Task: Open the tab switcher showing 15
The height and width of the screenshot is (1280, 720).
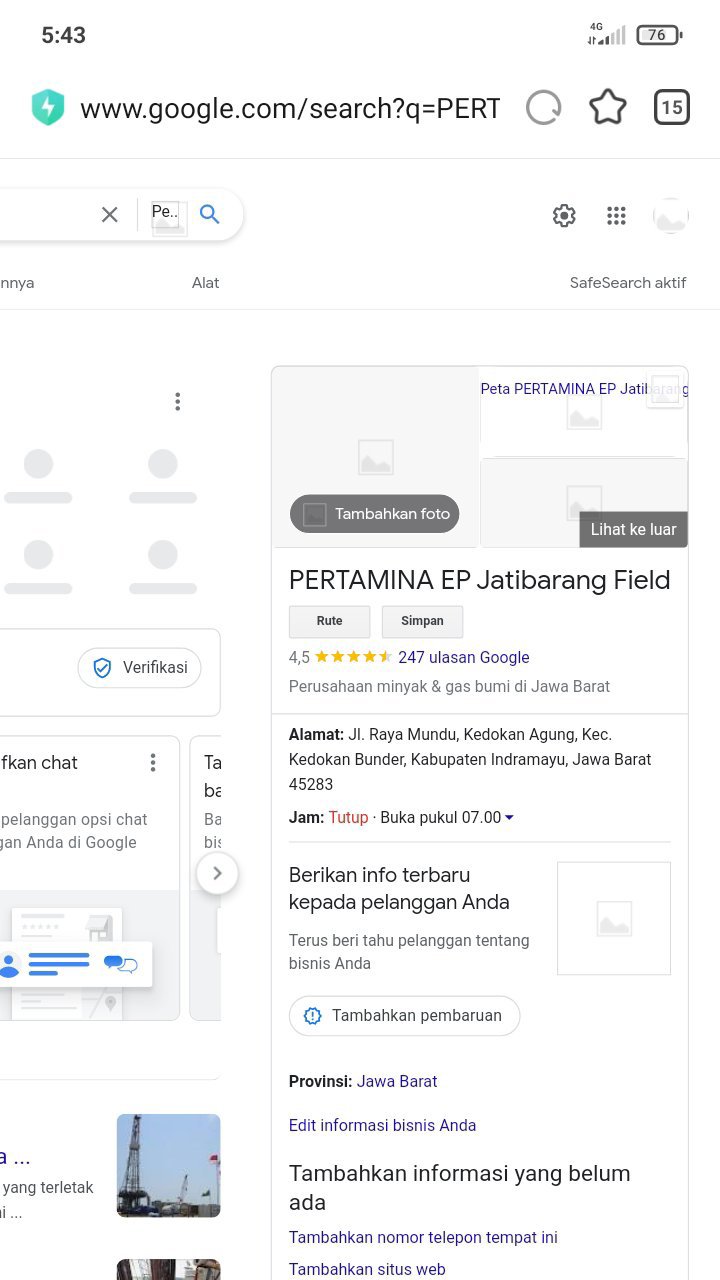Action: pyautogui.click(x=672, y=108)
